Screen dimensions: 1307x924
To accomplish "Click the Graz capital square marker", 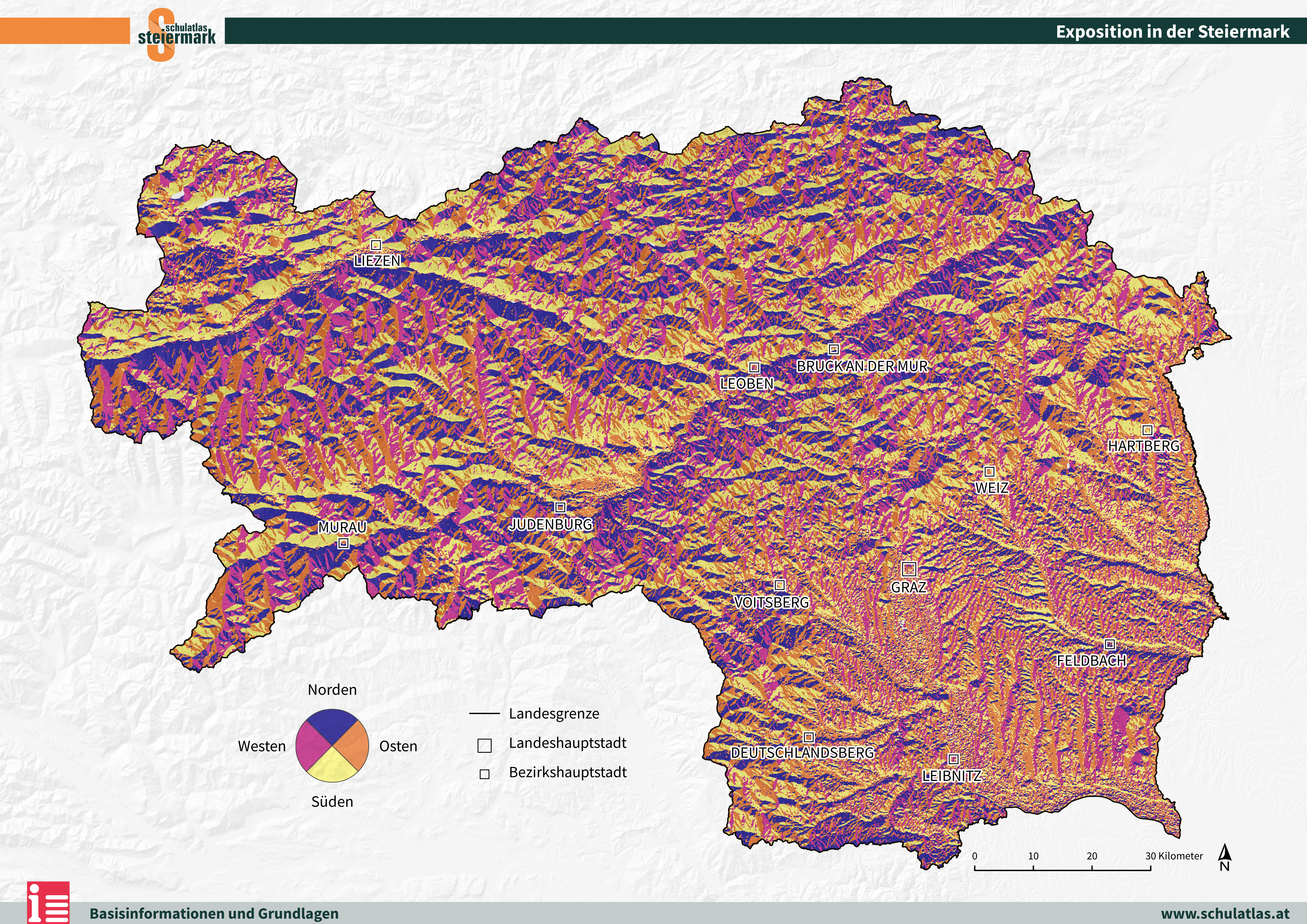I will [909, 568].
